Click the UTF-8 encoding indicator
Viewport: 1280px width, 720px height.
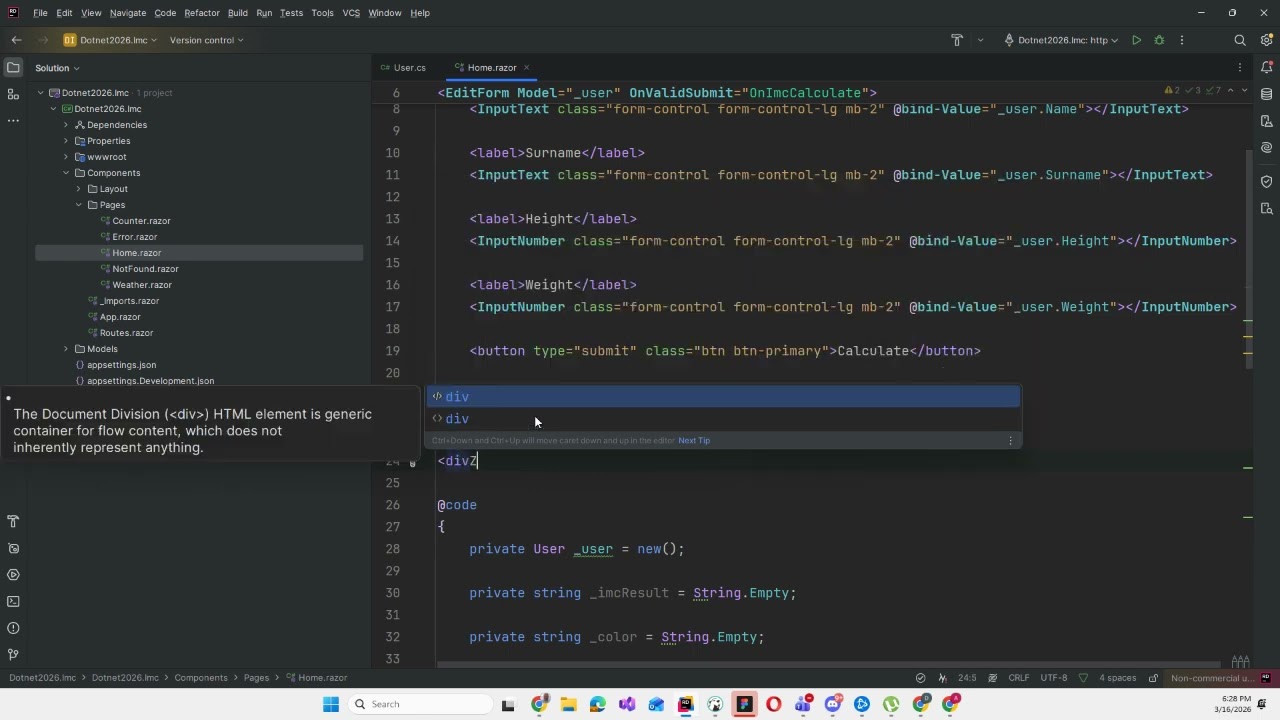click(1054, 678)
